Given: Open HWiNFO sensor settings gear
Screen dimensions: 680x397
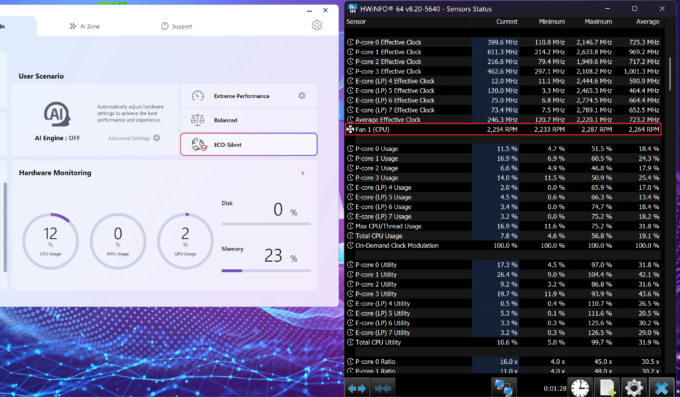Looking at the screenshot, I should coord(634,388).
